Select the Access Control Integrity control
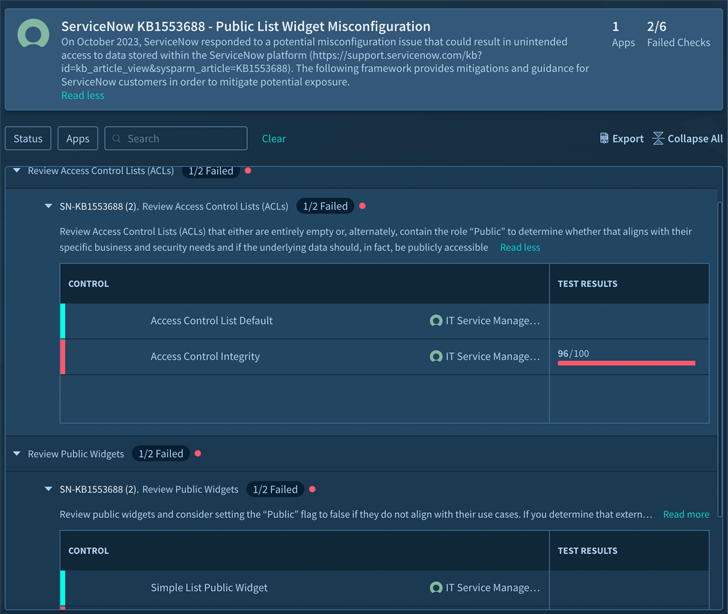 tap(205, 356)
